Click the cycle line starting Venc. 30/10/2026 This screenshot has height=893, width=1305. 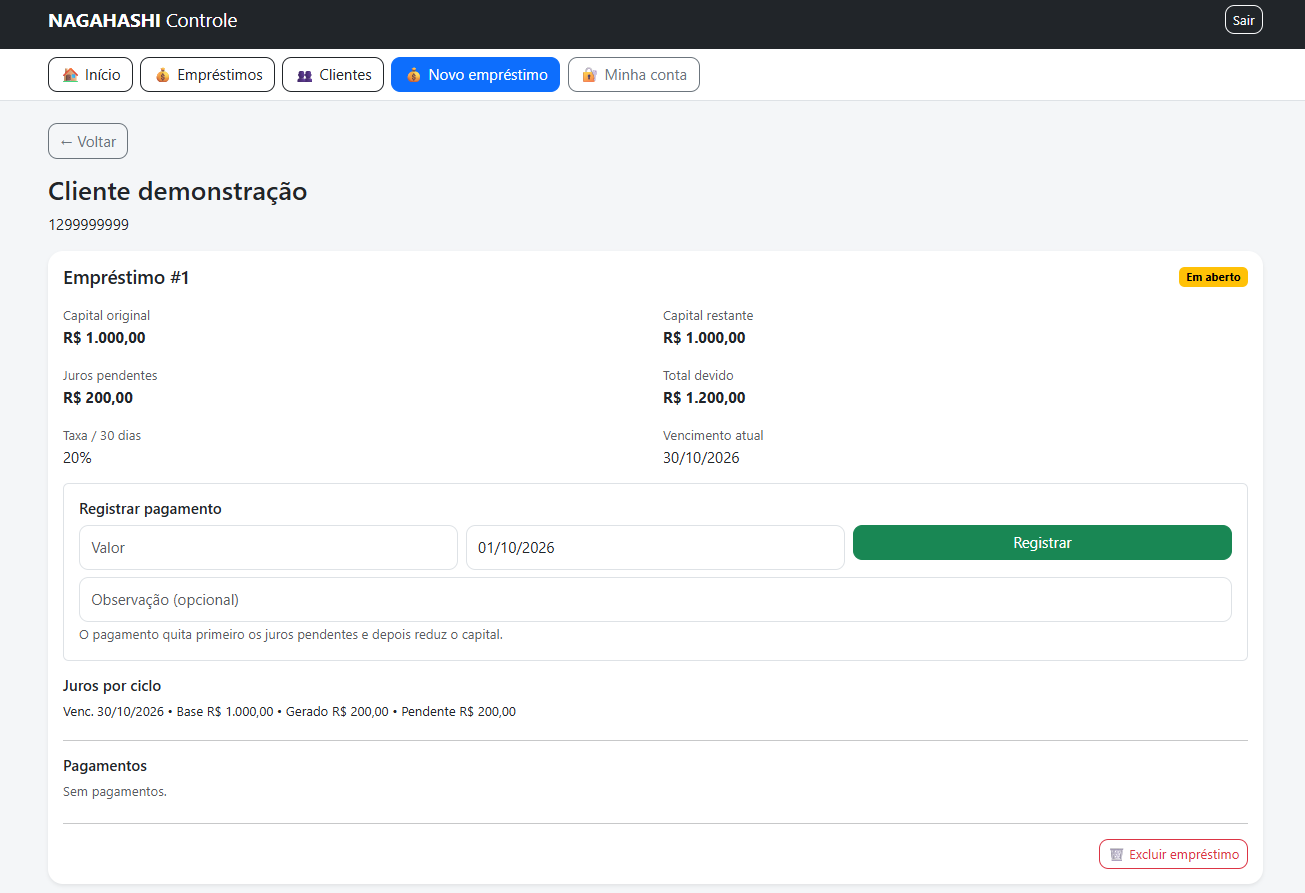[289, 712]
